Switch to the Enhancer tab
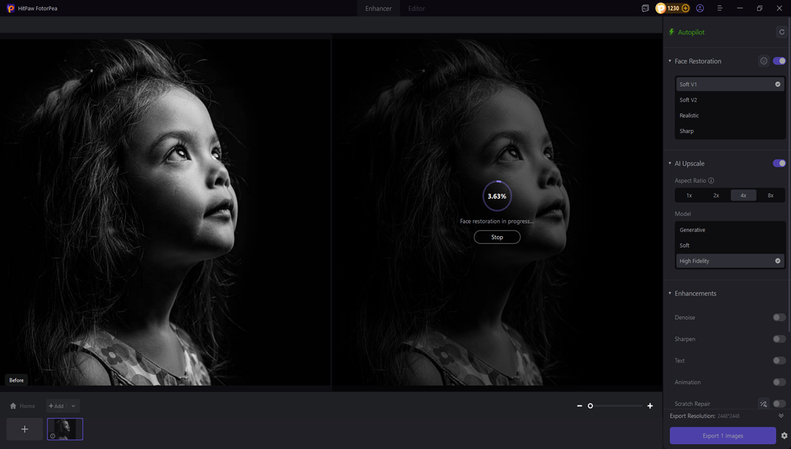791x449 pixels. click(378, 9)
